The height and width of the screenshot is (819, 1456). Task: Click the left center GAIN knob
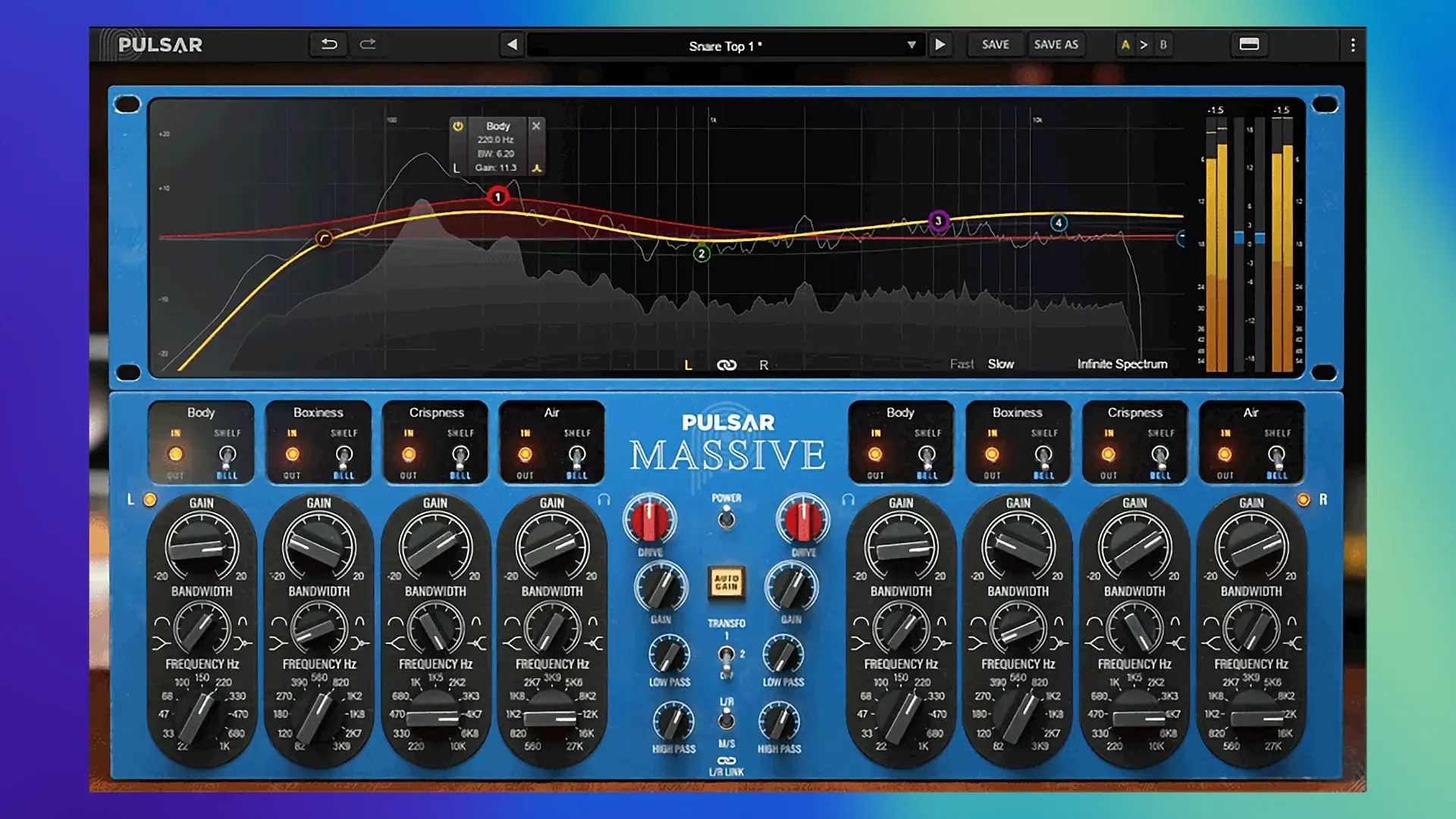click(x=661, y=587)
